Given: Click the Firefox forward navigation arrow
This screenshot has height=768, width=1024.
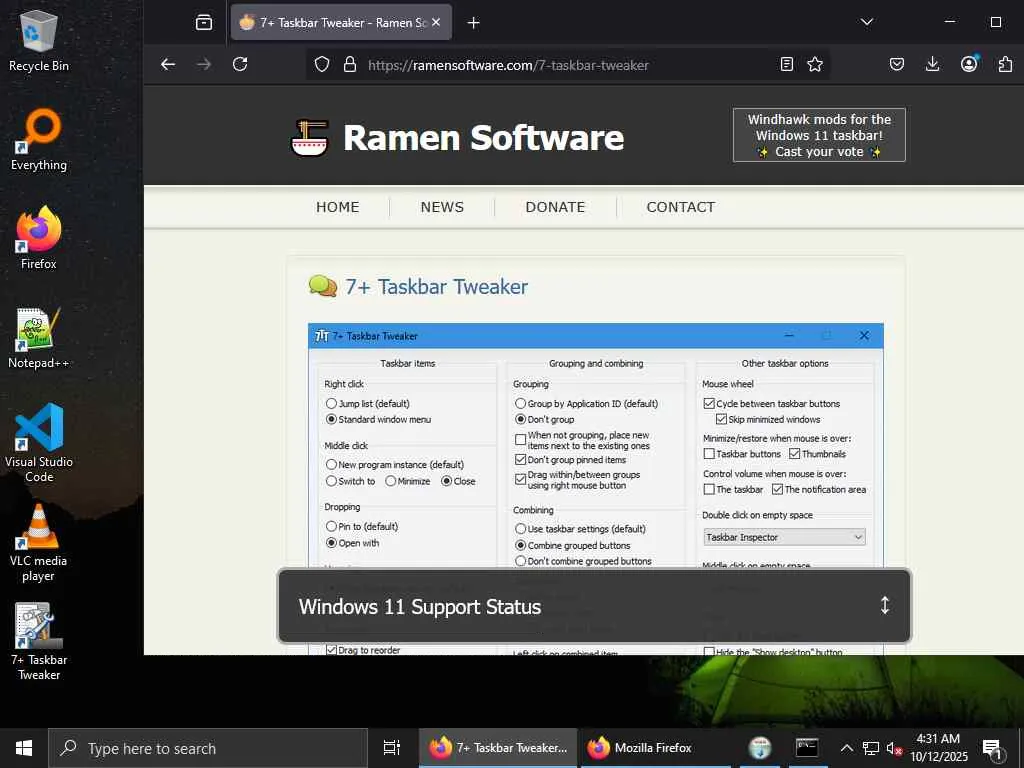Looking at the screenshot, I should (204, 64).
